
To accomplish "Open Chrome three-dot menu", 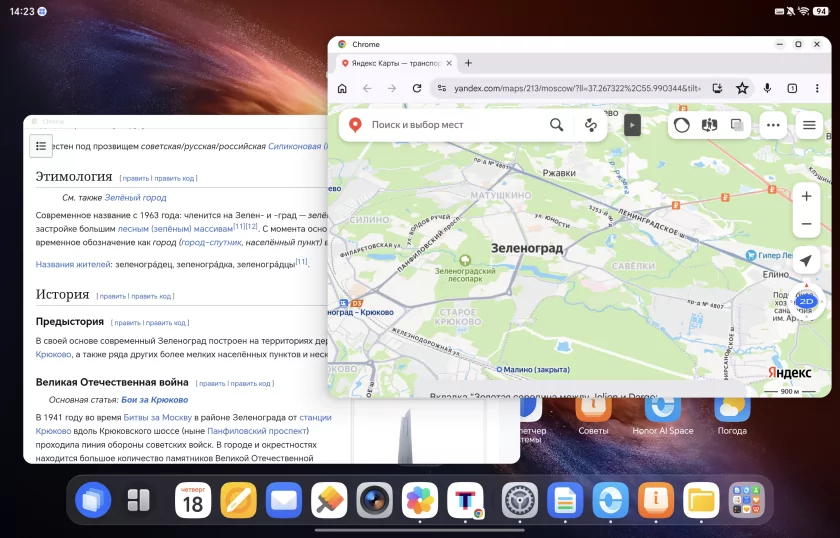I will (x=817, y=88).
